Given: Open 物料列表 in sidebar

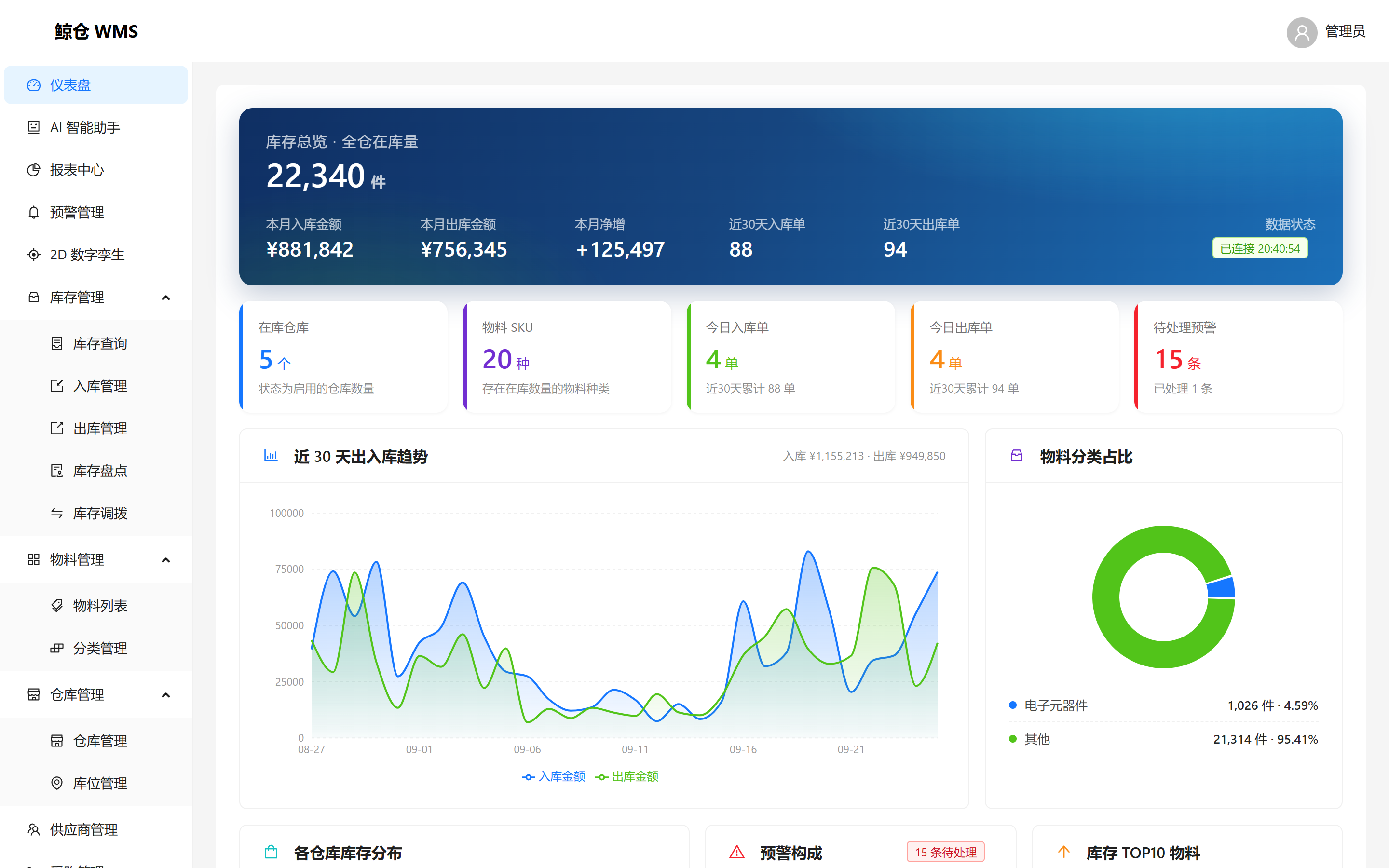Looking at the screenshot, I should [96, 606].
